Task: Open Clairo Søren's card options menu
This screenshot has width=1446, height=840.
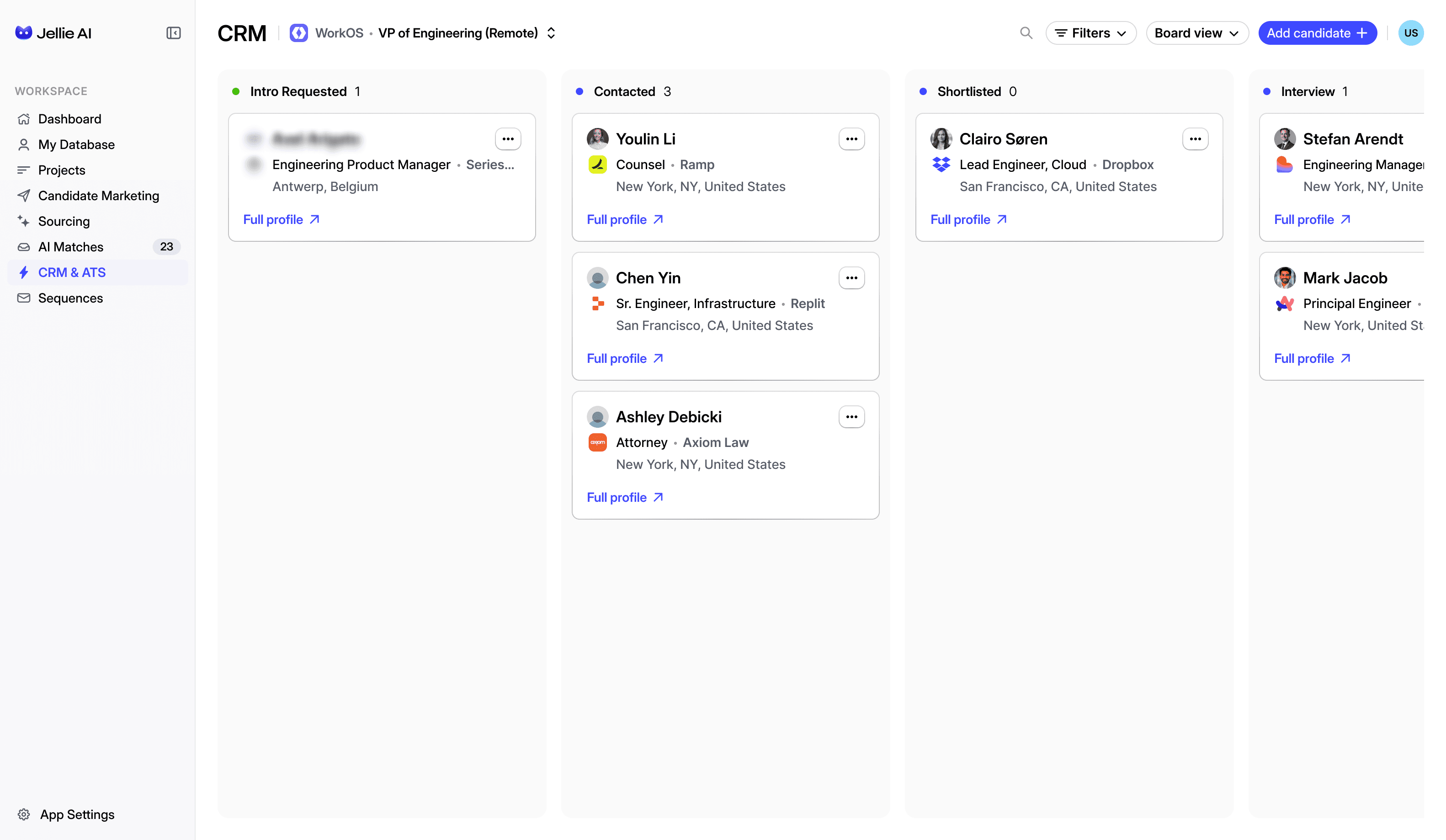Action: (x=1195, y=139)
